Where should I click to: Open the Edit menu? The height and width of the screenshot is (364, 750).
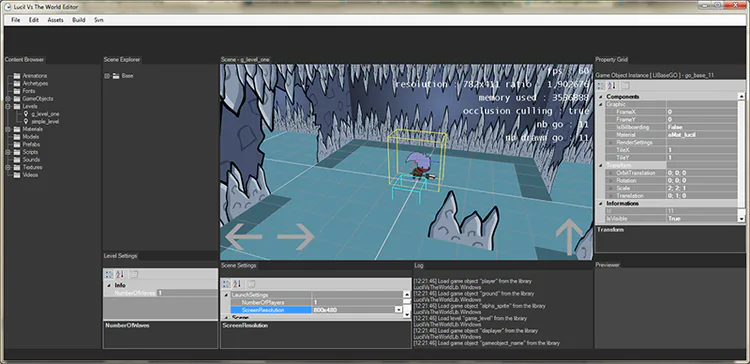click(x=33, y=20)
